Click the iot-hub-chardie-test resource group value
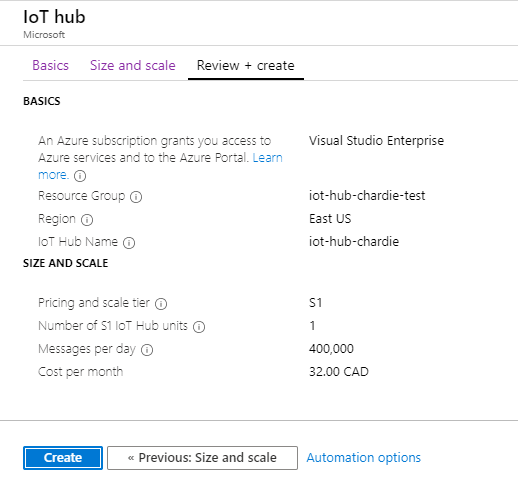The image size is (518, 489). click(367, 196)
